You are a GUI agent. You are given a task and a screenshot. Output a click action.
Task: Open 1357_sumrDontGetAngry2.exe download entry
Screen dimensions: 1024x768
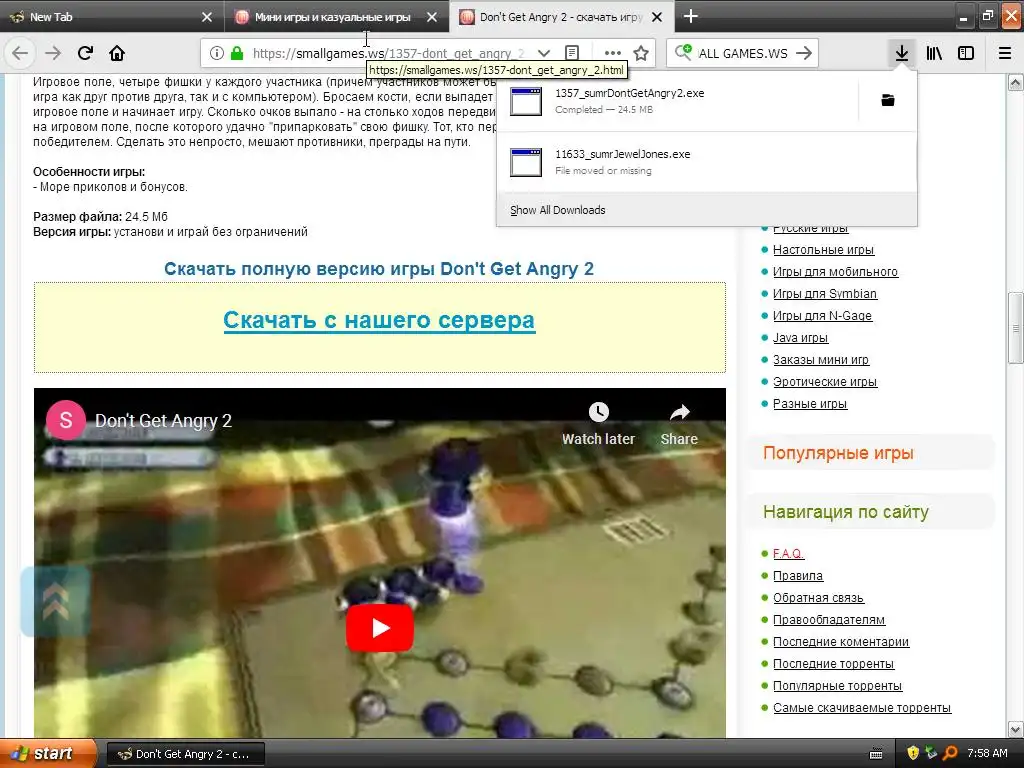677,101
